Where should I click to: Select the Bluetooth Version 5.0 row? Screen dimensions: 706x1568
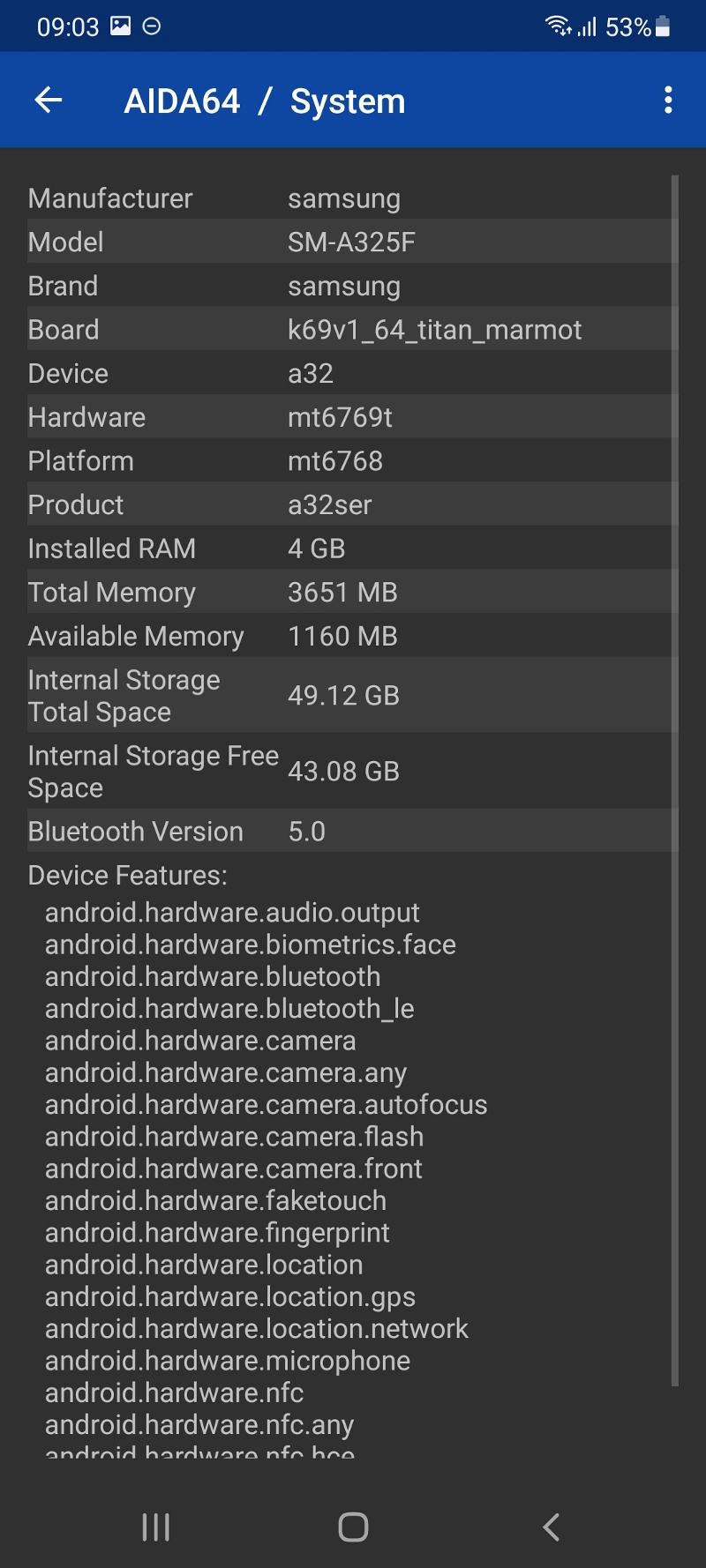pos(349,831)
